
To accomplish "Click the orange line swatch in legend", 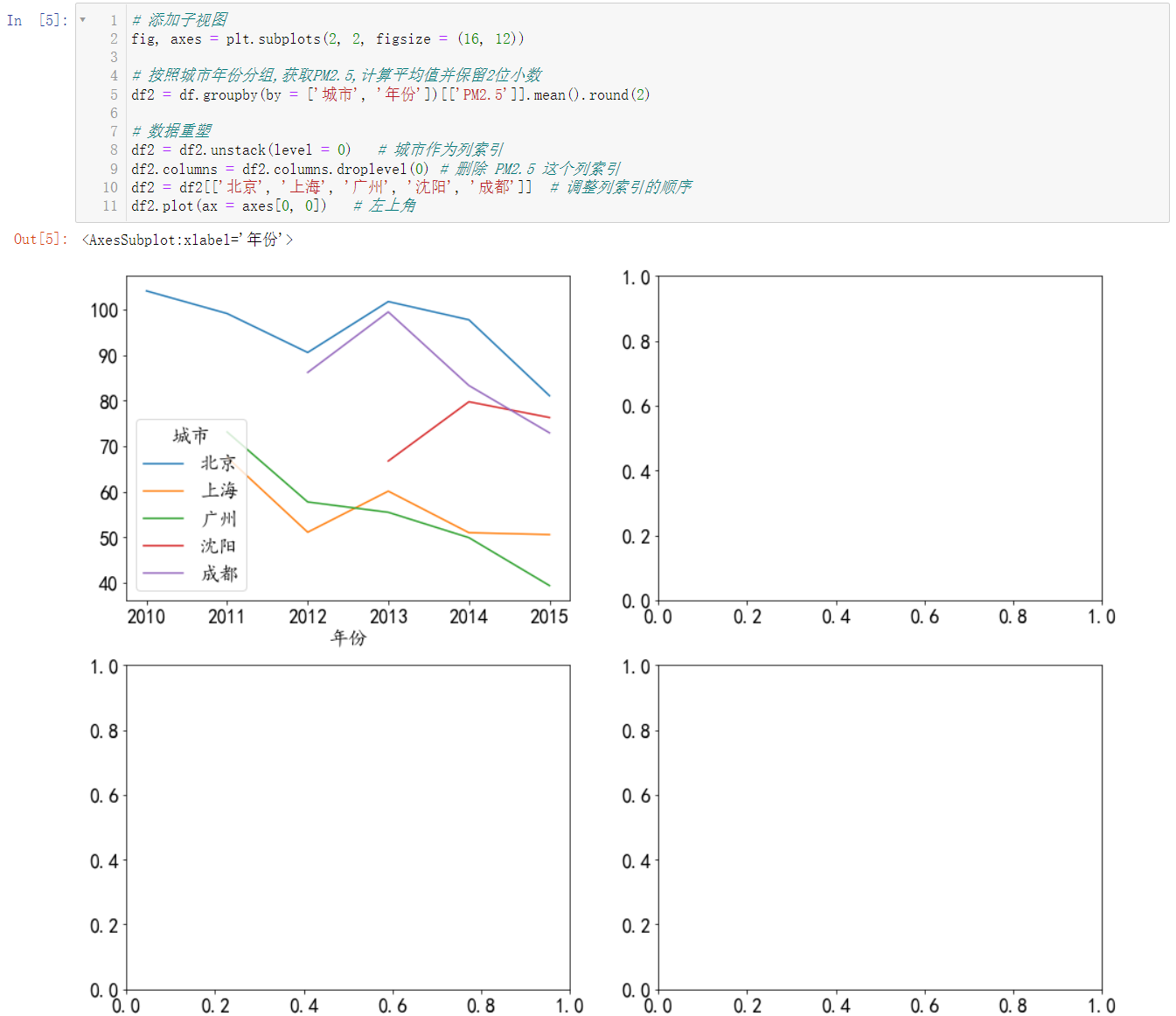I will tap(164, 491).
